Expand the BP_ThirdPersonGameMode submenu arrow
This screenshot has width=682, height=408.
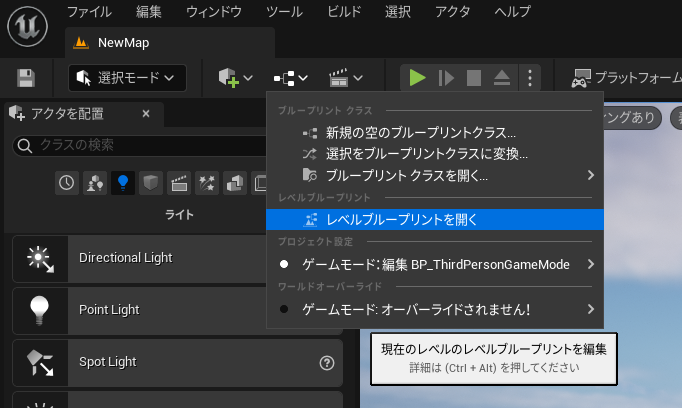click(590, 264)
